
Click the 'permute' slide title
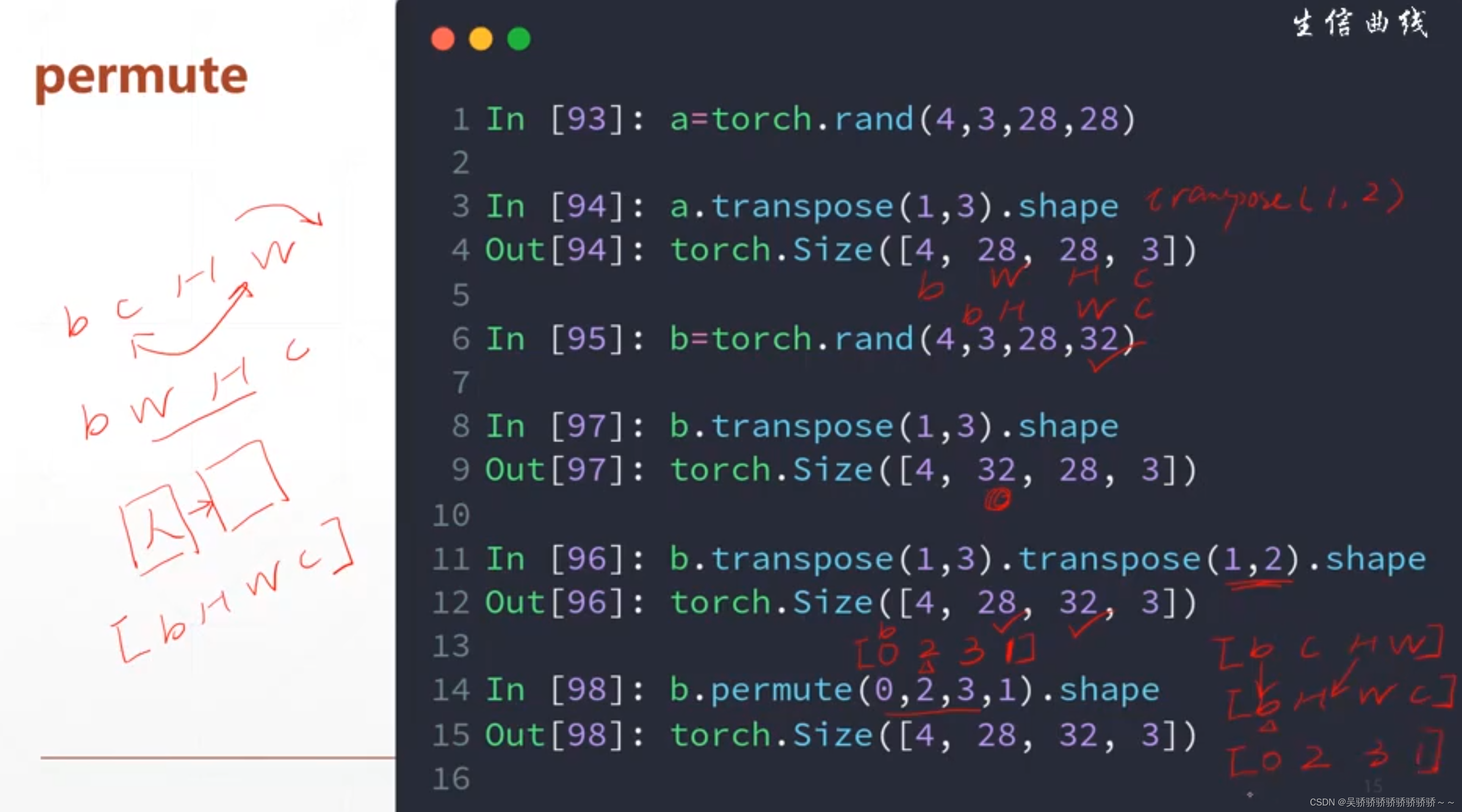click(x=141, y=79)
